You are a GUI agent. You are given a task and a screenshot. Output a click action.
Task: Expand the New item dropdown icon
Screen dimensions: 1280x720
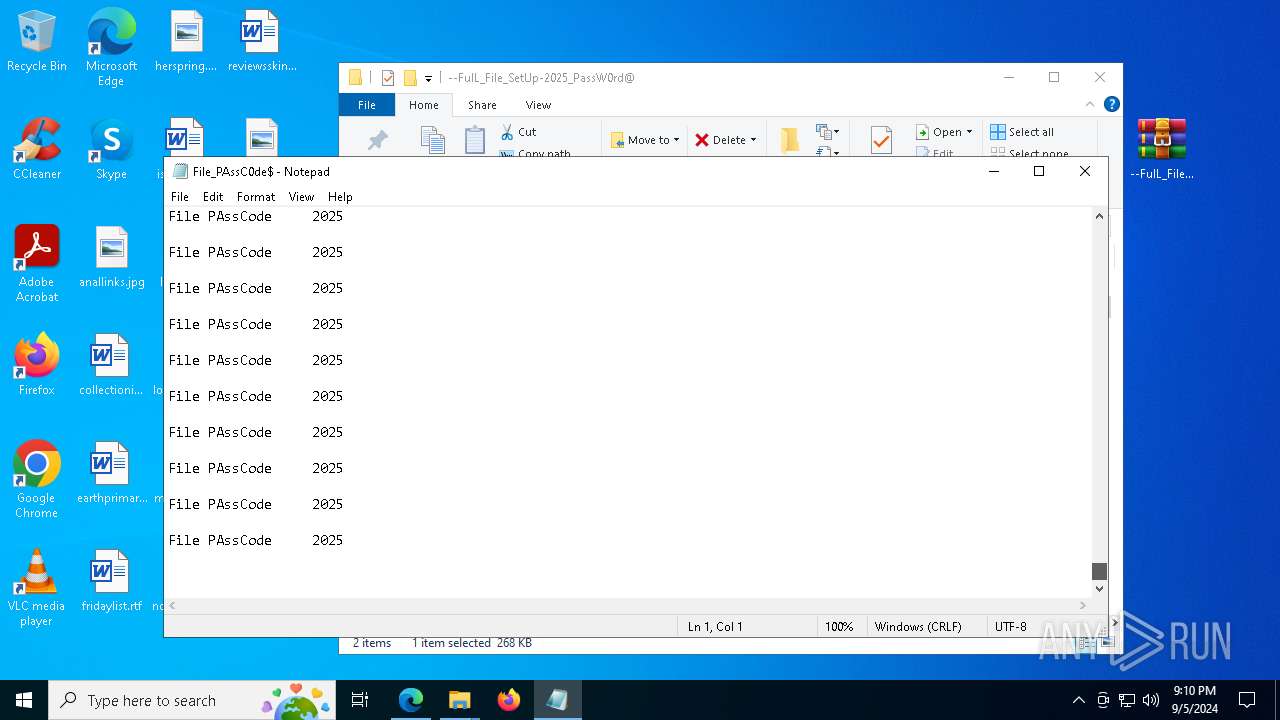coord(826,132)
